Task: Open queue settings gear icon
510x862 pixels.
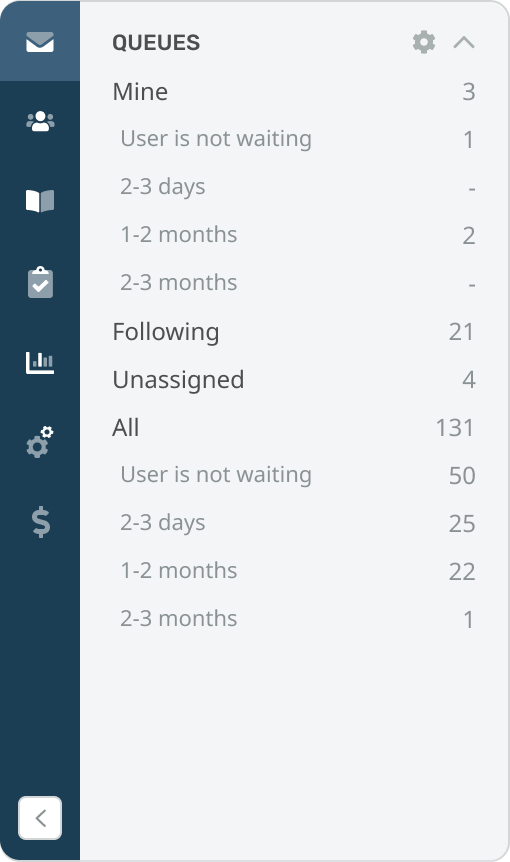Action: [x=424, y=42]
